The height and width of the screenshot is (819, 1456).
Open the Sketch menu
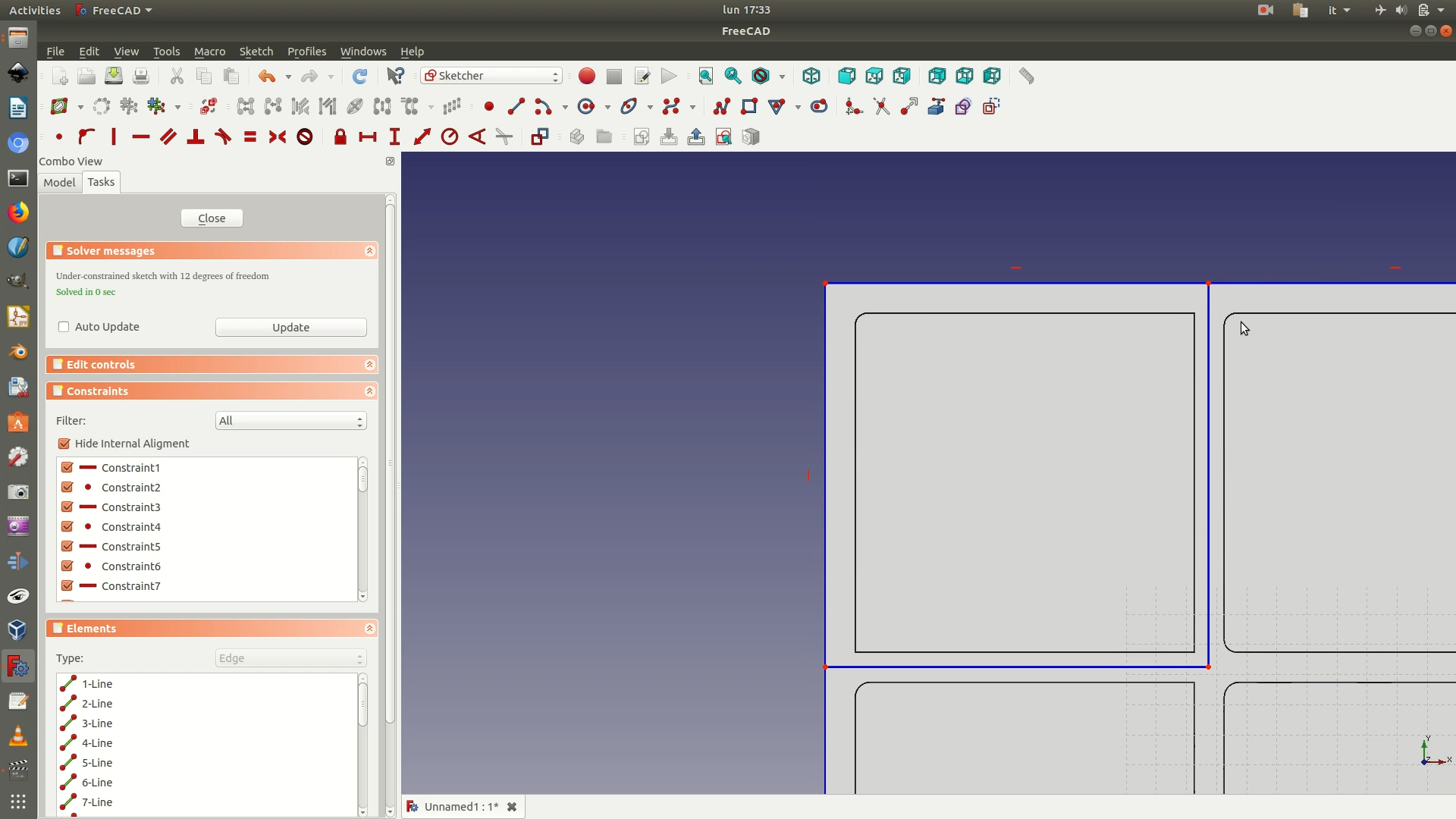click(256, 52)
